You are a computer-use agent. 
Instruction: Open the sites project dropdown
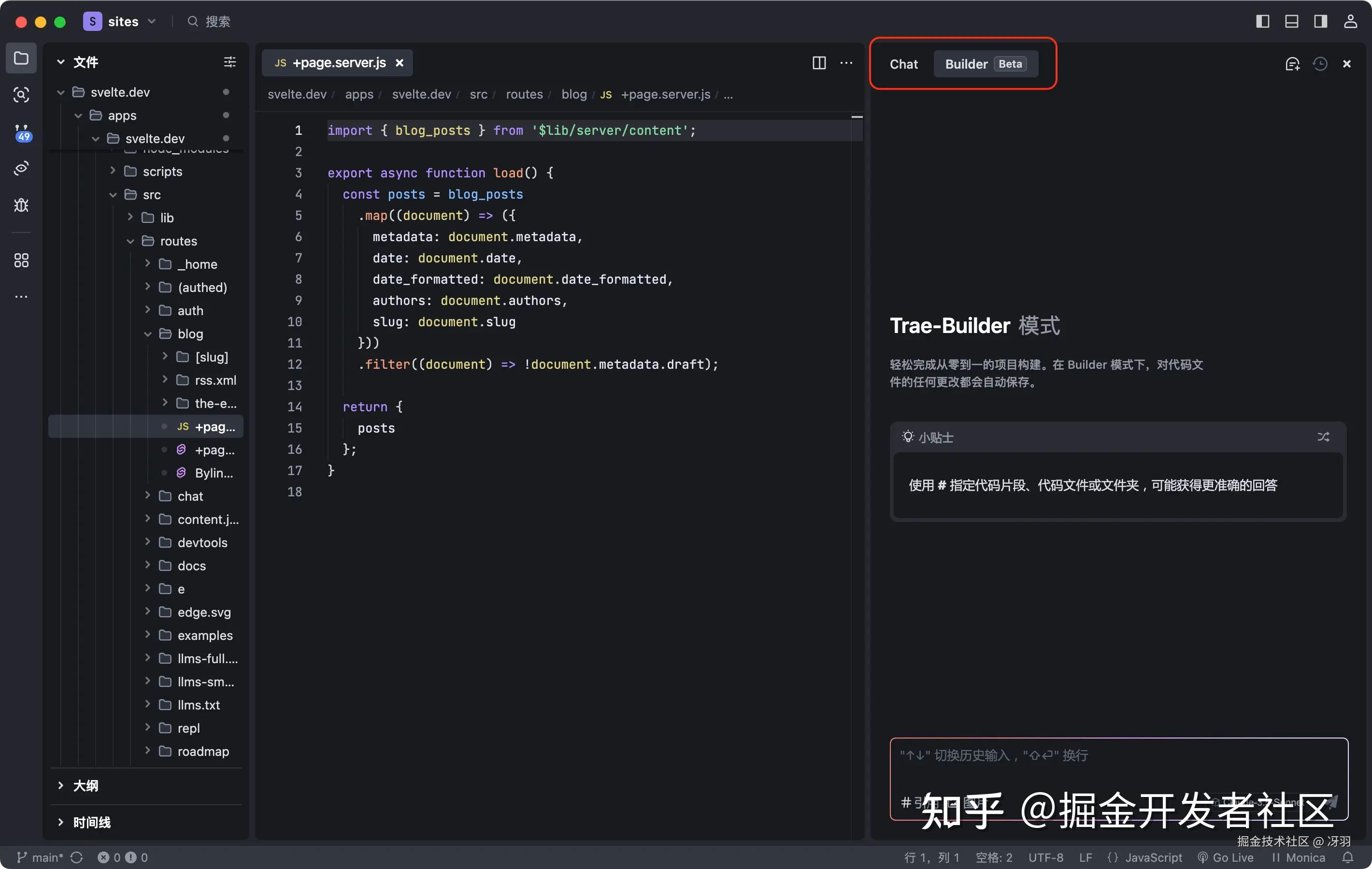point(151,21)
